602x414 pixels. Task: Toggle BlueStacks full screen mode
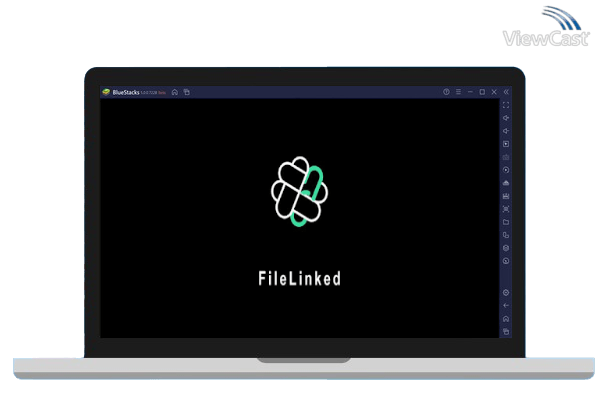pos(506,105)
